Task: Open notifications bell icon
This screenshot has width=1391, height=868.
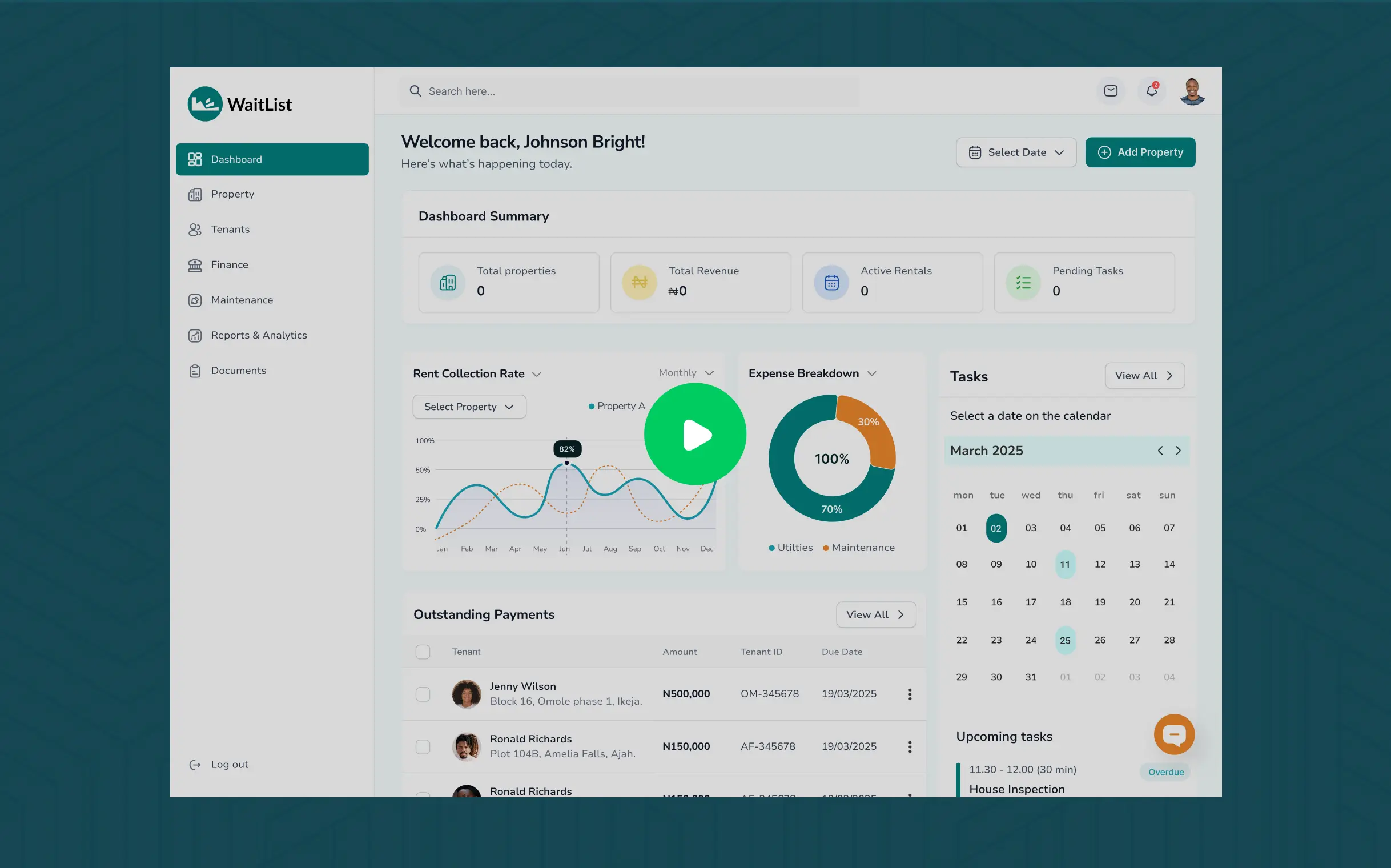Action: click(1152, 91)
